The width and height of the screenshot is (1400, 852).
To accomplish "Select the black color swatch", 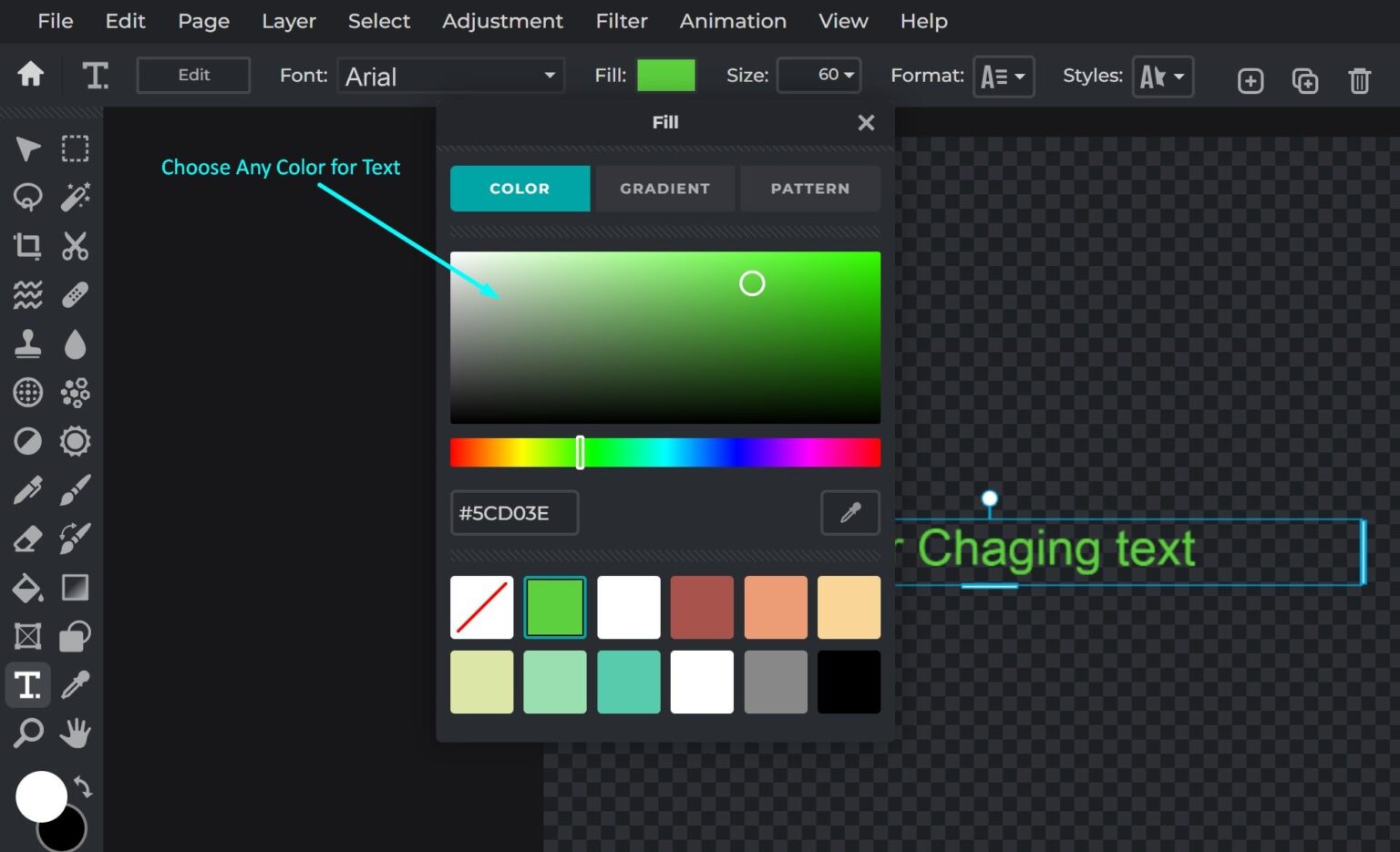I will click(849, 682).
